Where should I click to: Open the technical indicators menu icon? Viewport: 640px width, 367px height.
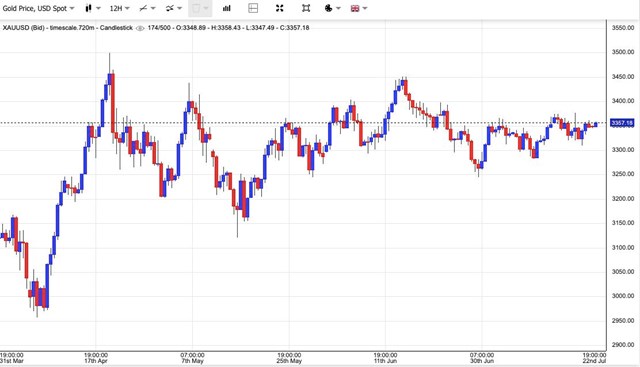[174, 8]
